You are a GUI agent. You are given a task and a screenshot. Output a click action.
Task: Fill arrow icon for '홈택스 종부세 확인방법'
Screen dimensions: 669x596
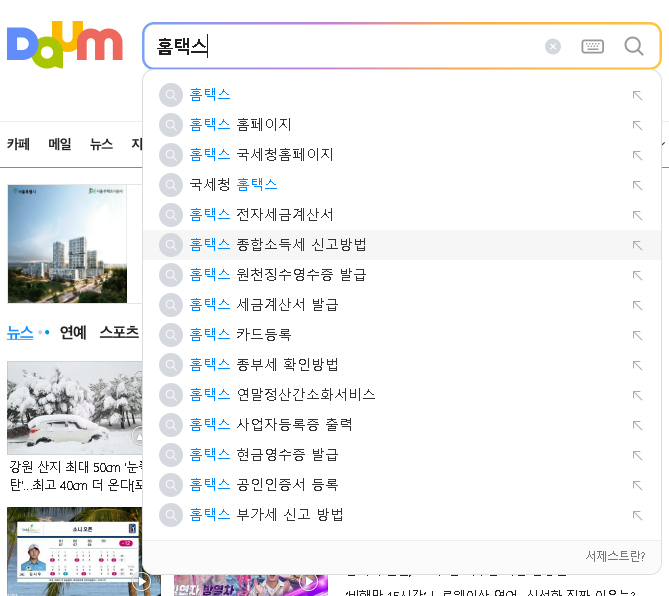click(x=637, y=366)
